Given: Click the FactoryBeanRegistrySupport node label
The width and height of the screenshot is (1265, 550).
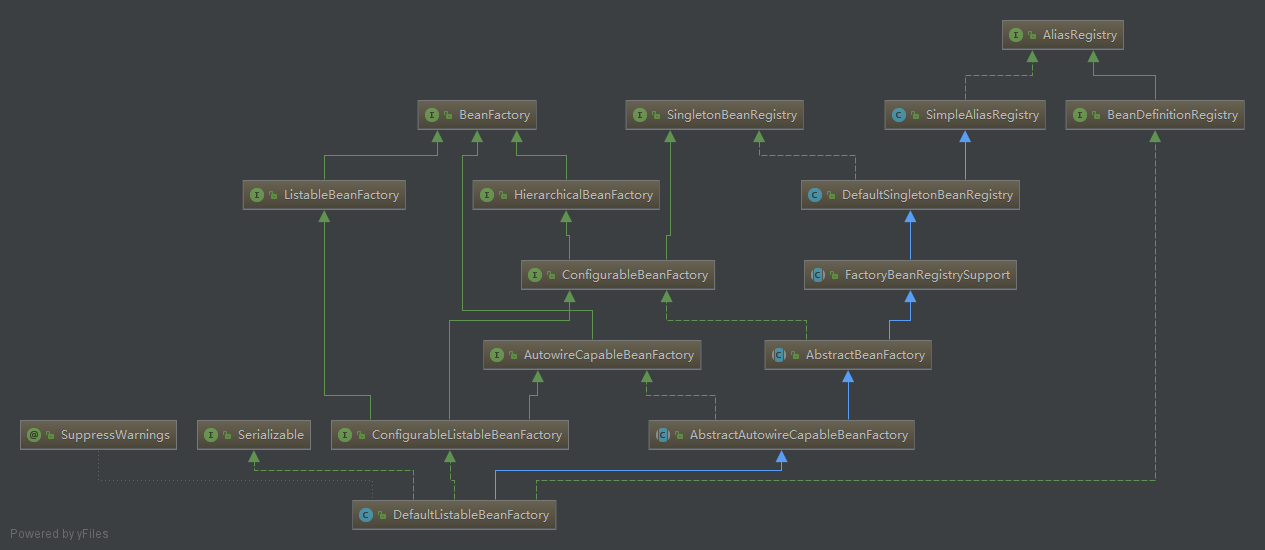Looking at the screenshot, I should (928, 275).
